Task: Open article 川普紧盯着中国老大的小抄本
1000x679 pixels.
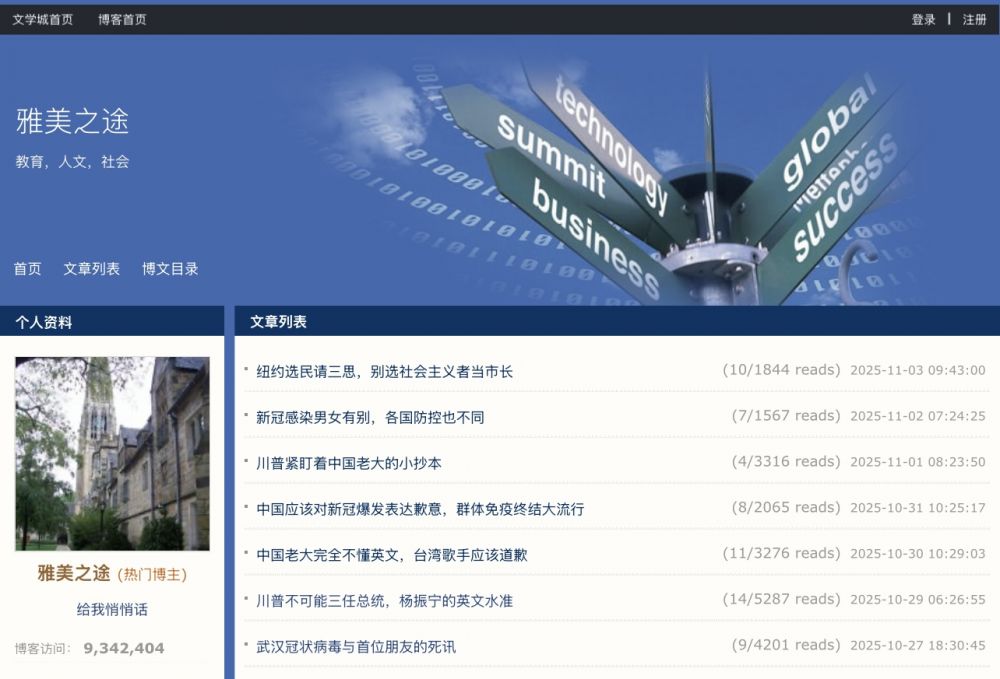Action: click(x=348, y=463)
